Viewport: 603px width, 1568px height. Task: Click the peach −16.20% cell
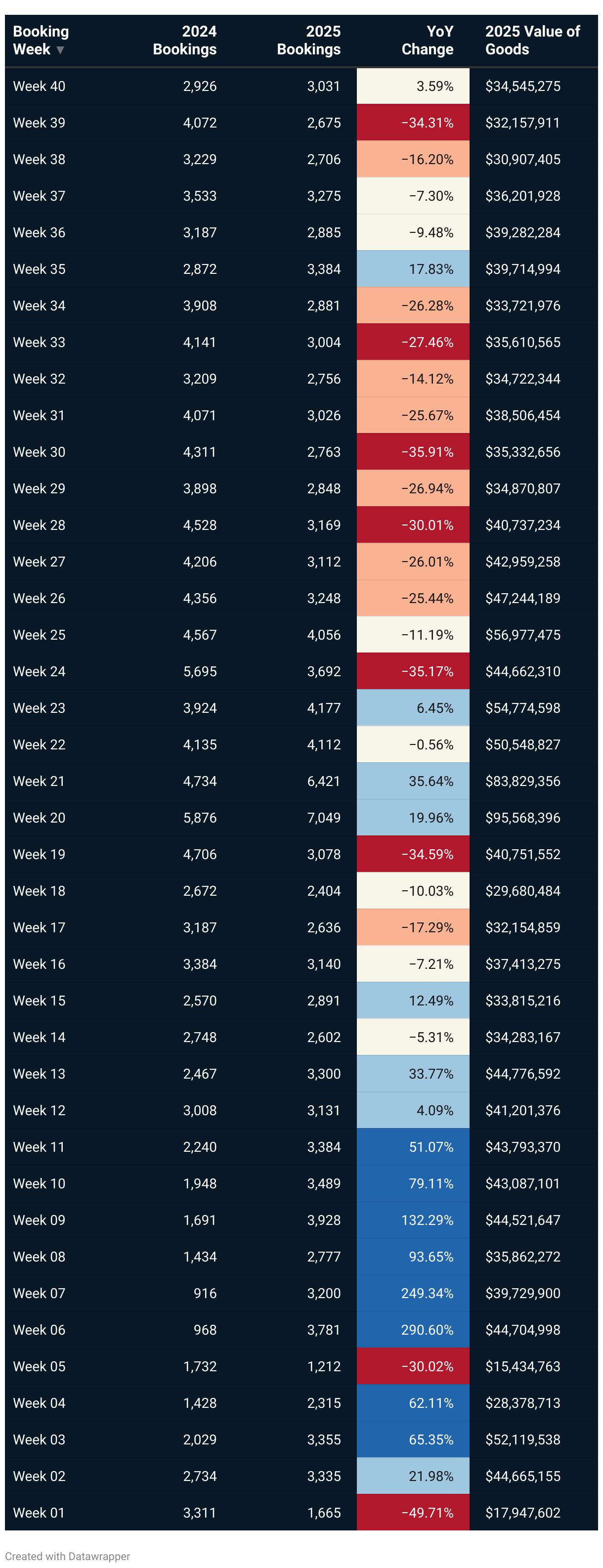(427, 160)
